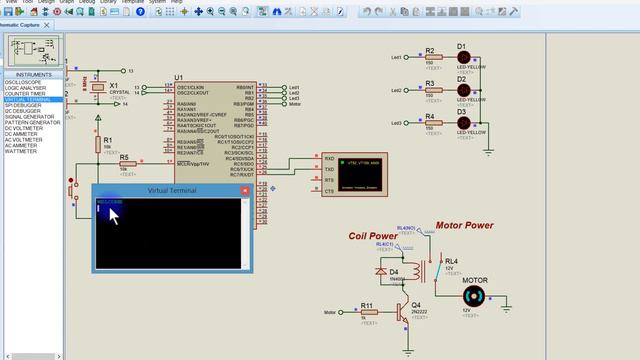Click the Close Project toolbar icon

(19, 12)
